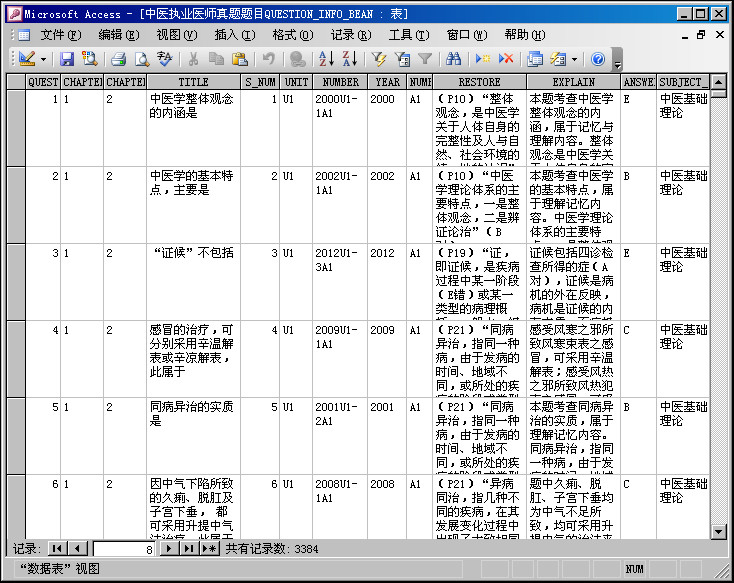
Task: Select the YEAR column header
Action: pyautogui.click(x=387, y=82)
